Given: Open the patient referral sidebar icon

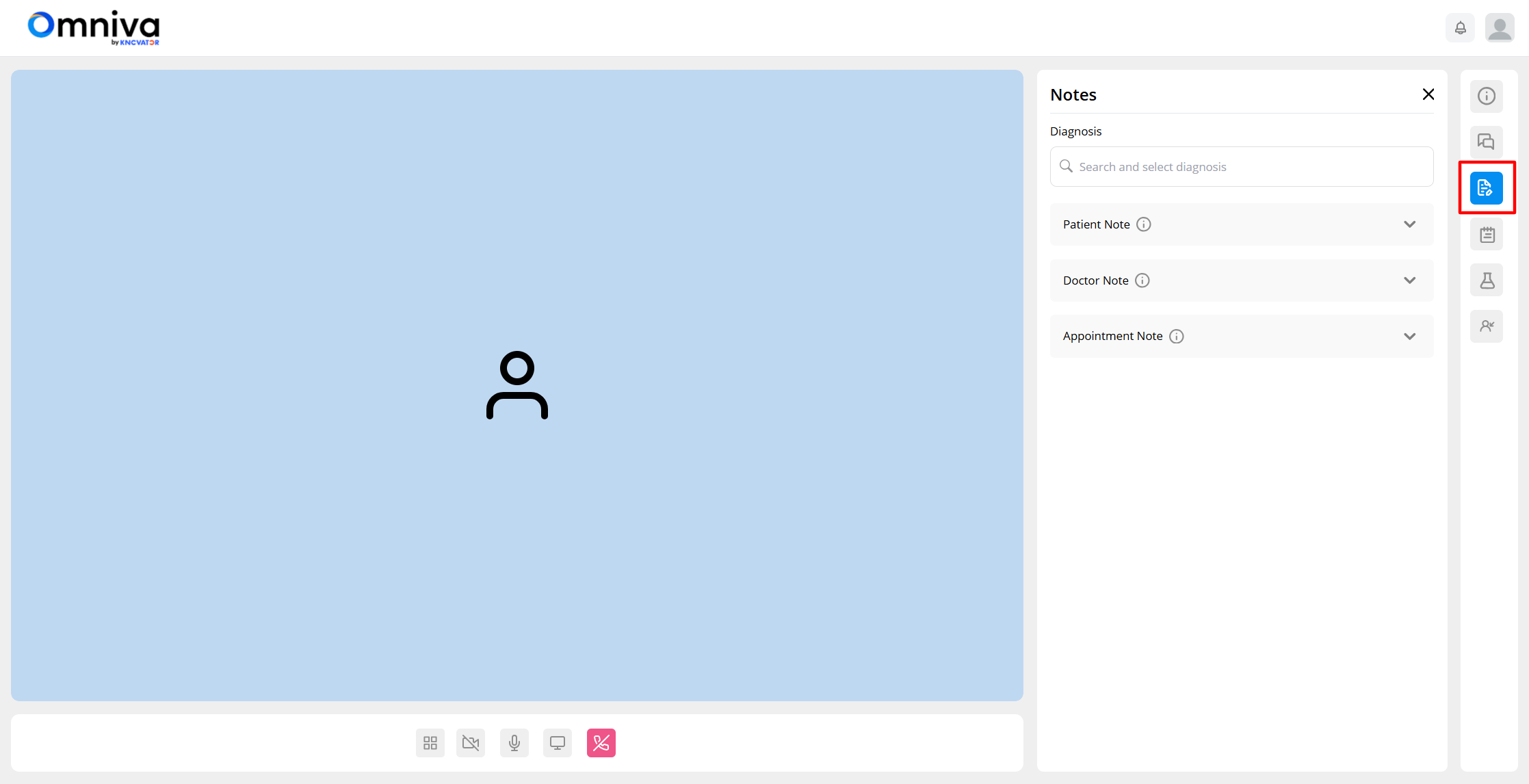Looking at the screenshot, I should click(x=1486, y=326).
